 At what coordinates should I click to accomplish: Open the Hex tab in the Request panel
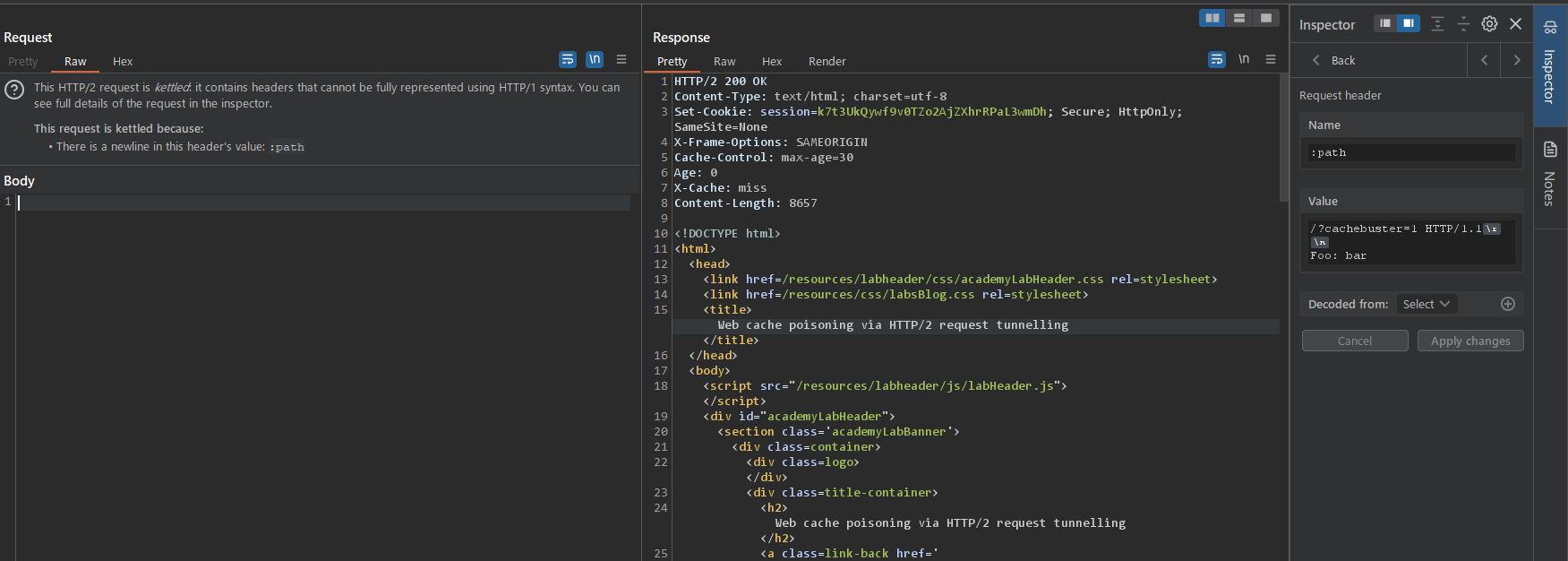123,62
